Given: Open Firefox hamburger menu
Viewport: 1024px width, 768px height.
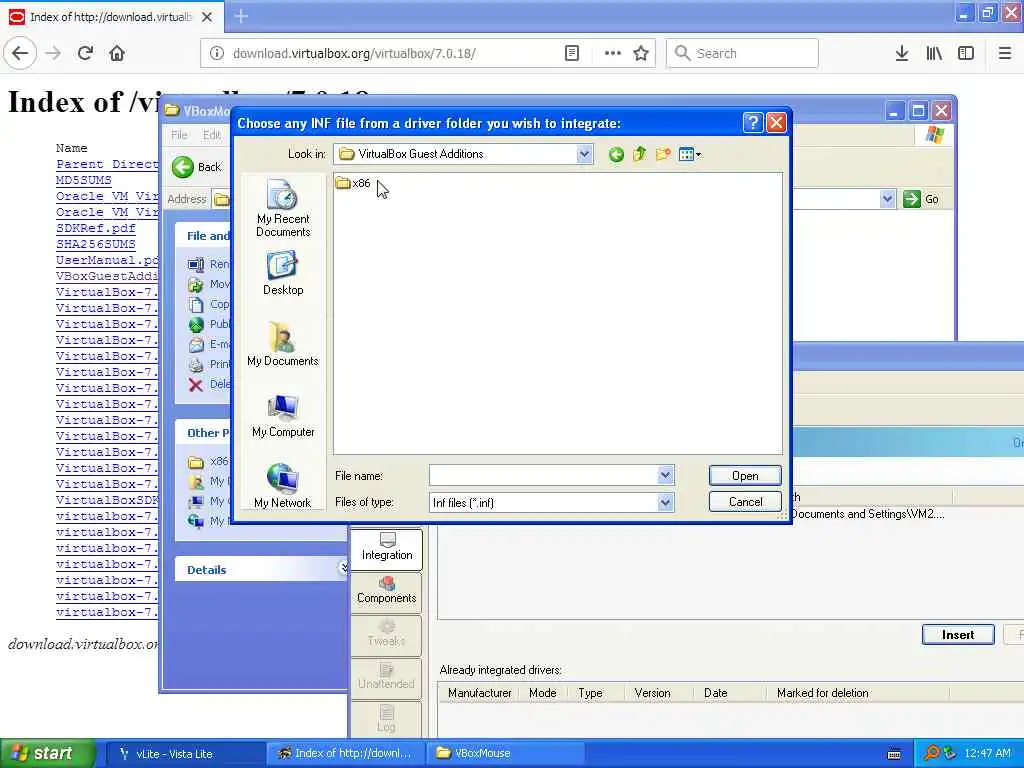Looking at the screenshot, I should coord(1005,53).
